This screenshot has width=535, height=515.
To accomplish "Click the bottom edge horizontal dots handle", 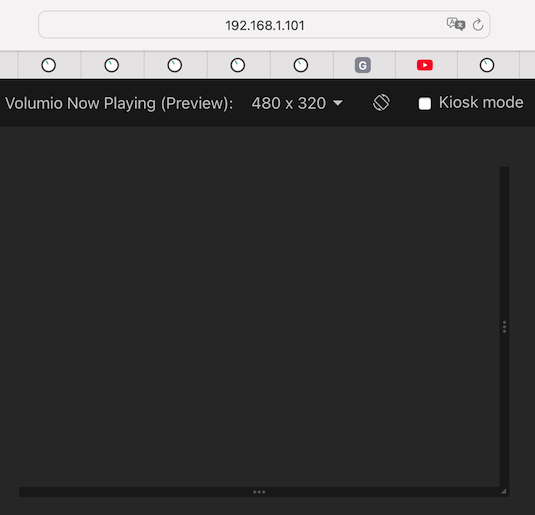I will pyautogui.click(x=259, y=492).
